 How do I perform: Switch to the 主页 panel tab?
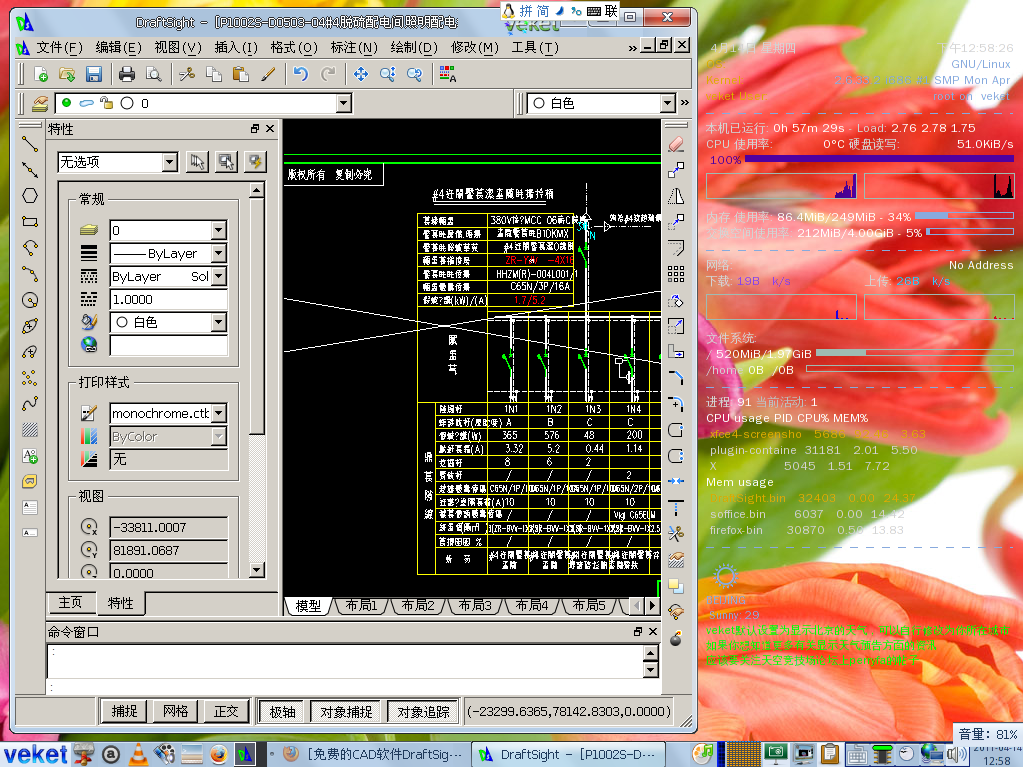pos(70,603)
